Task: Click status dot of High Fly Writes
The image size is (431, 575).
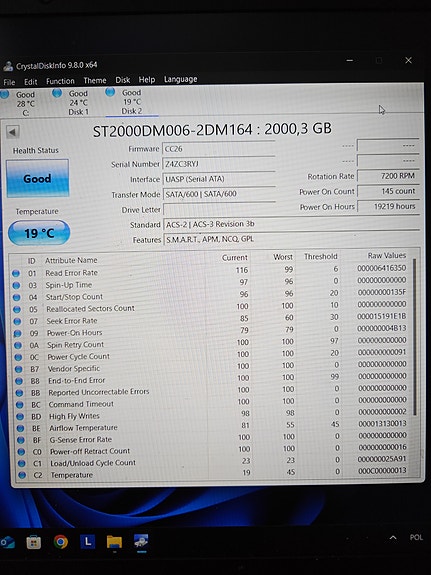Action: click(x=20, y=417)
